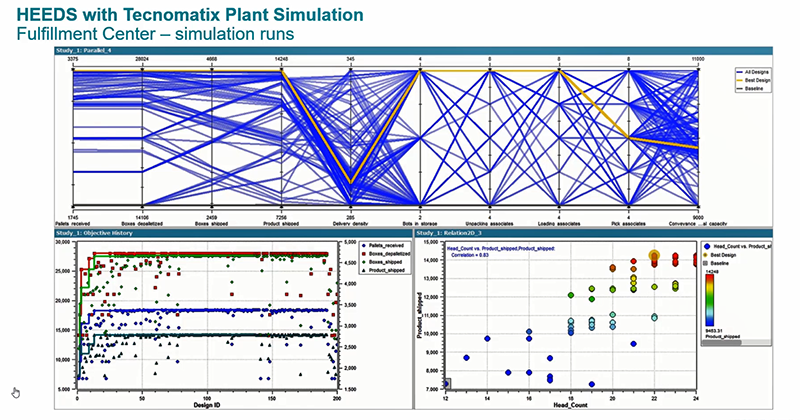This screenshot has height=420, width=800.
Task: Click 'Baseline' in the parallel plot legend
Action: pos(754,88)
